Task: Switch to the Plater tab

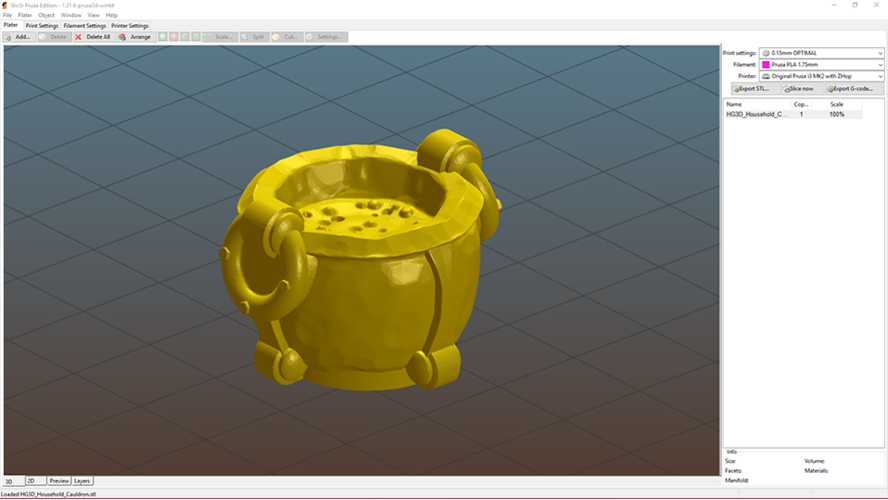Action: click(11, 25)
